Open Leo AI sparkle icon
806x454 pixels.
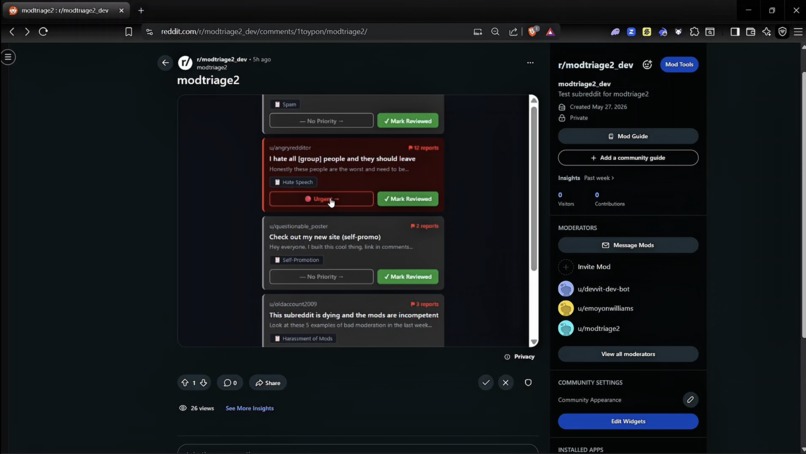[x=766, y=32]
